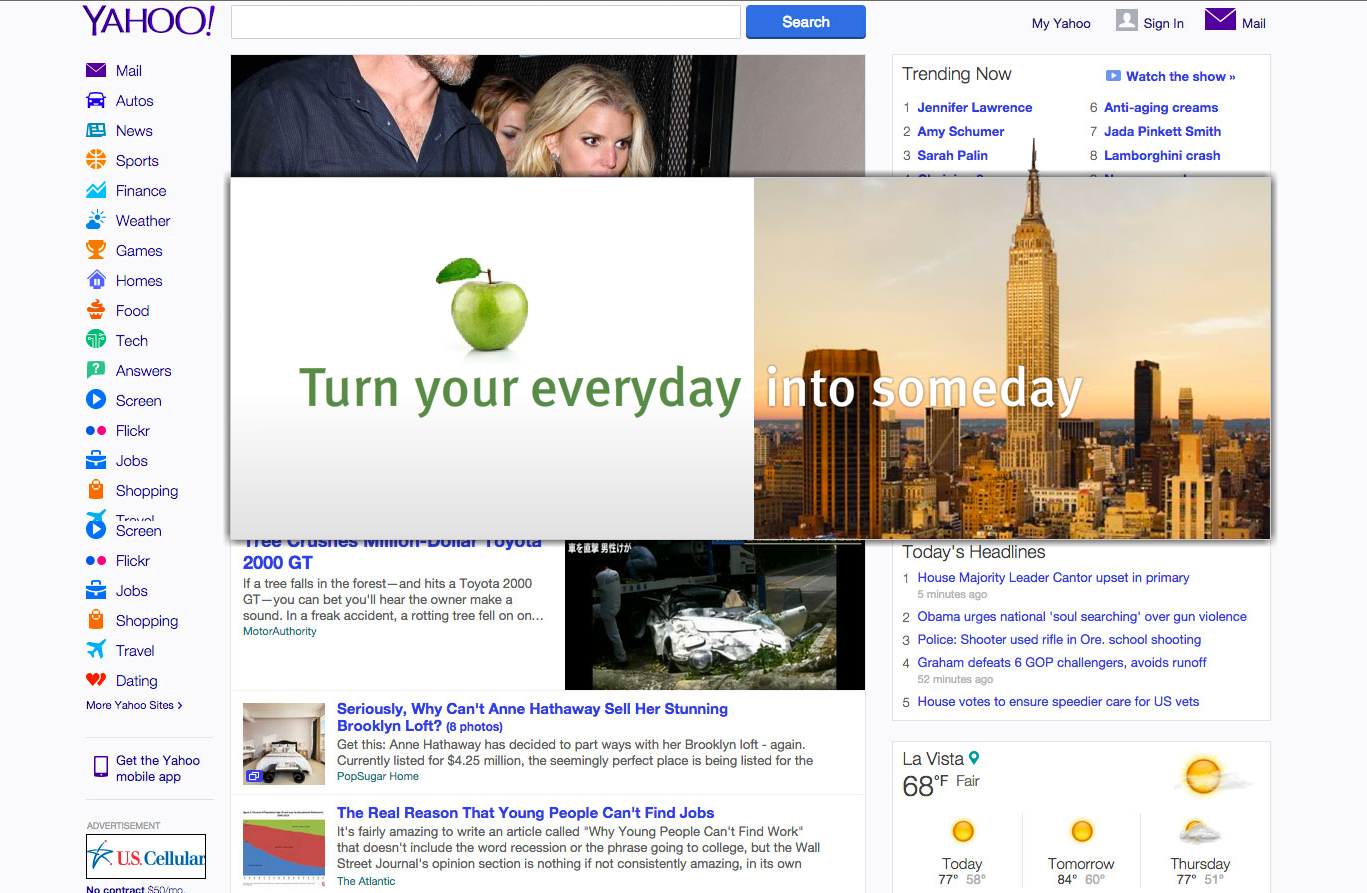Click the La Vista location name
The width and height of the screenshot is (1367, 893).
click(932, 759)
